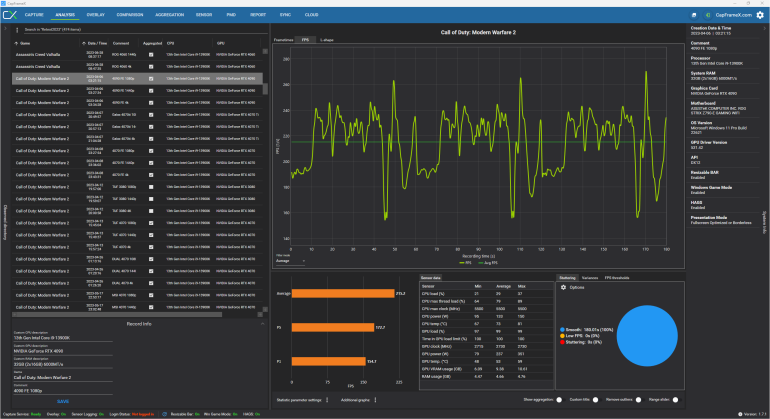Click red Stuttering legend dot
Screen dimensions: 770x419
tap(562, 342)
